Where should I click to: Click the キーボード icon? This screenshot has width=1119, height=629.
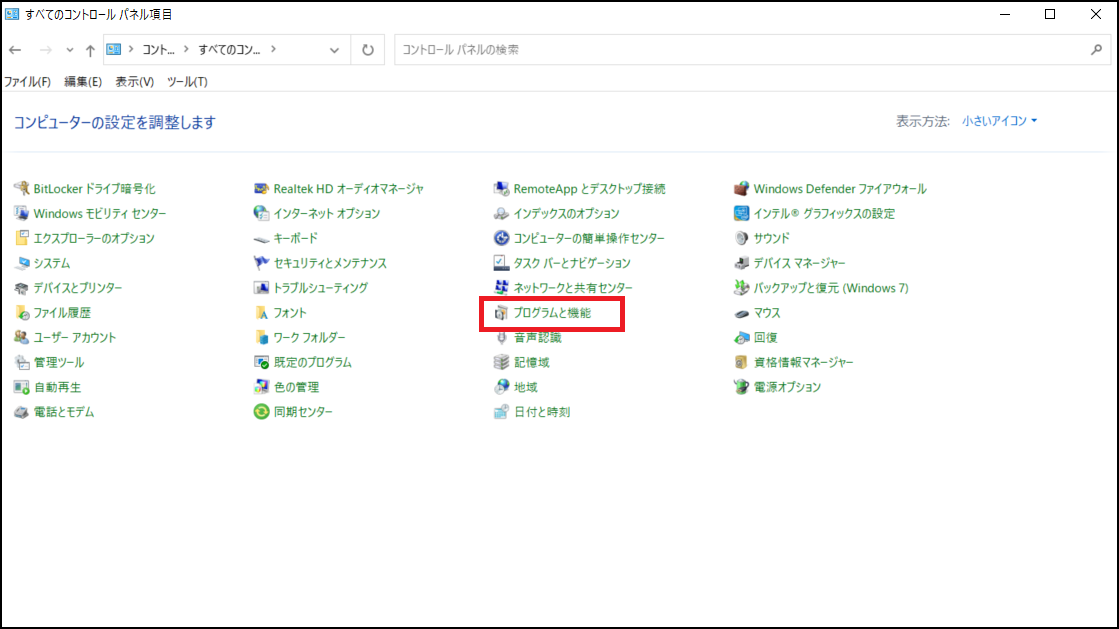tap(261, 238)
